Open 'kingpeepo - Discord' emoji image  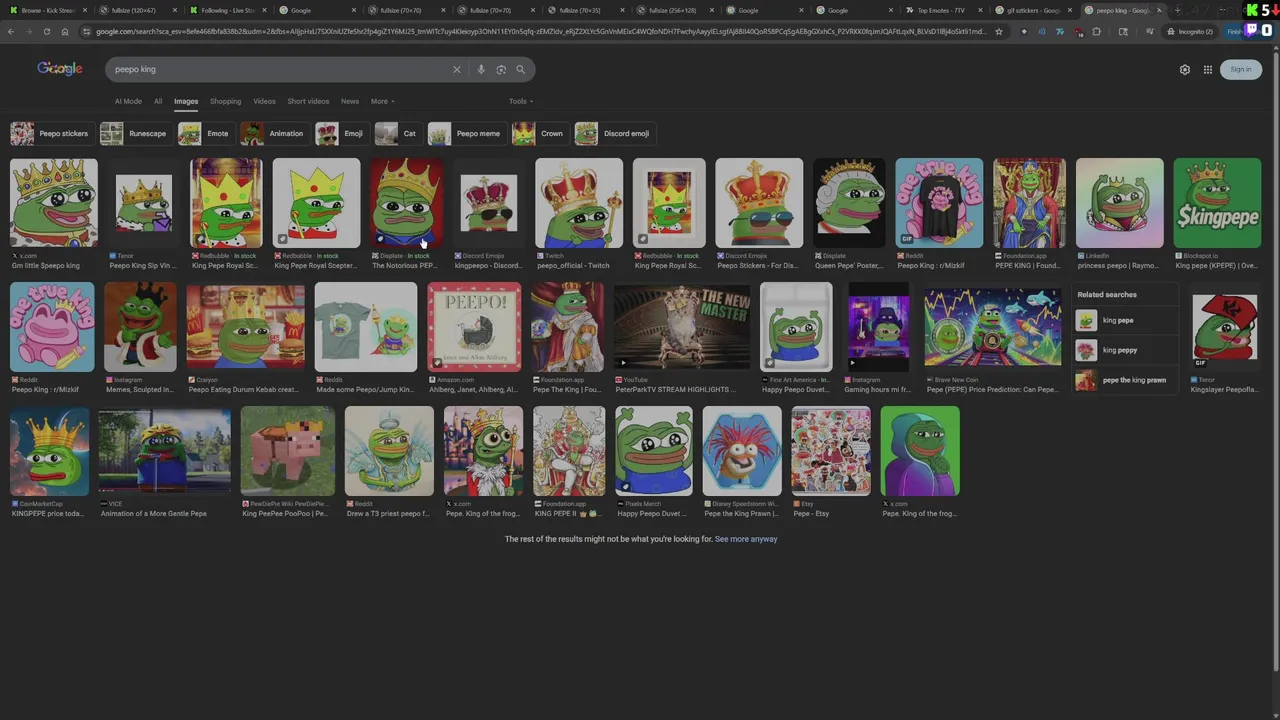[488, 203]
